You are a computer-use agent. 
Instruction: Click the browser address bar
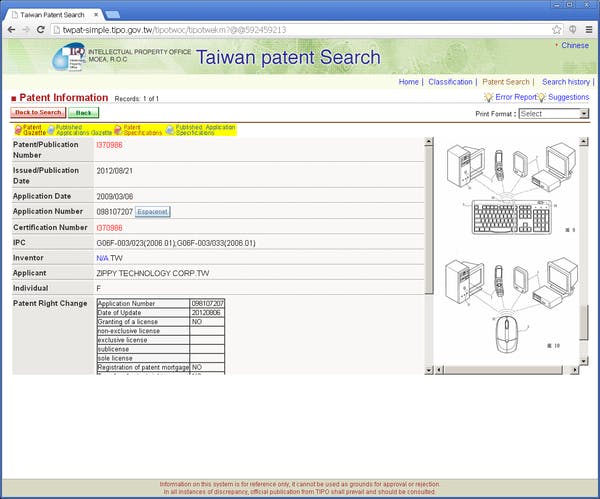[300, 30]
